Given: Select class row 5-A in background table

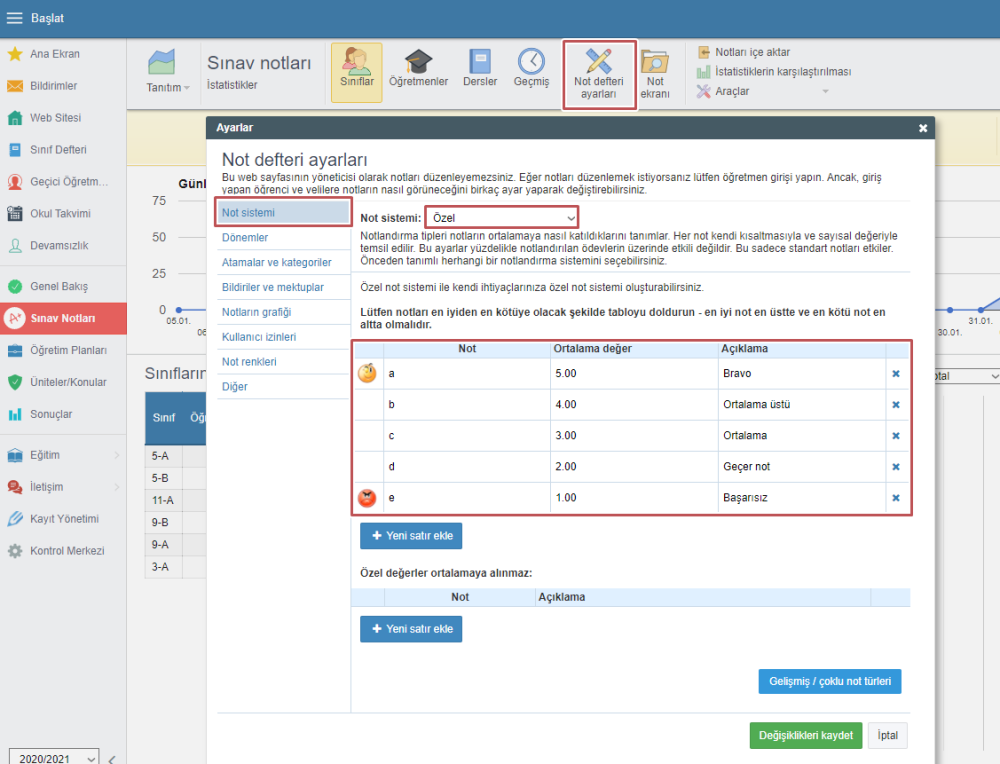Looking at the screenshot, I should 175,456.
